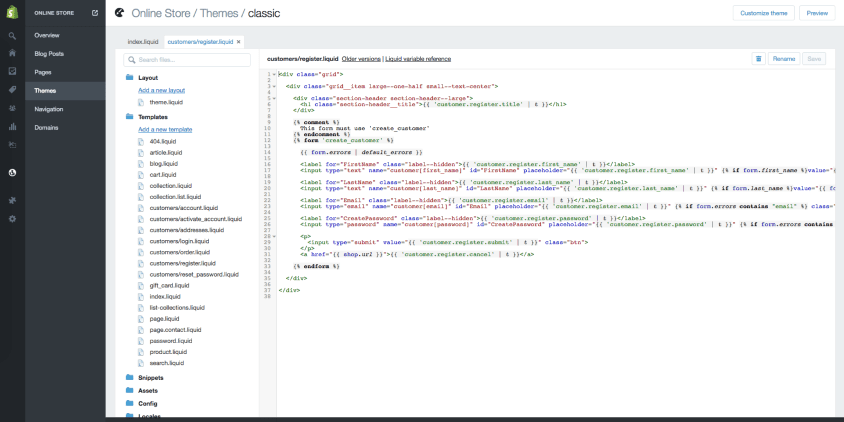Open the search magnifier in sidebar
This screenshot has height=422, width=844.
point(12,36)
